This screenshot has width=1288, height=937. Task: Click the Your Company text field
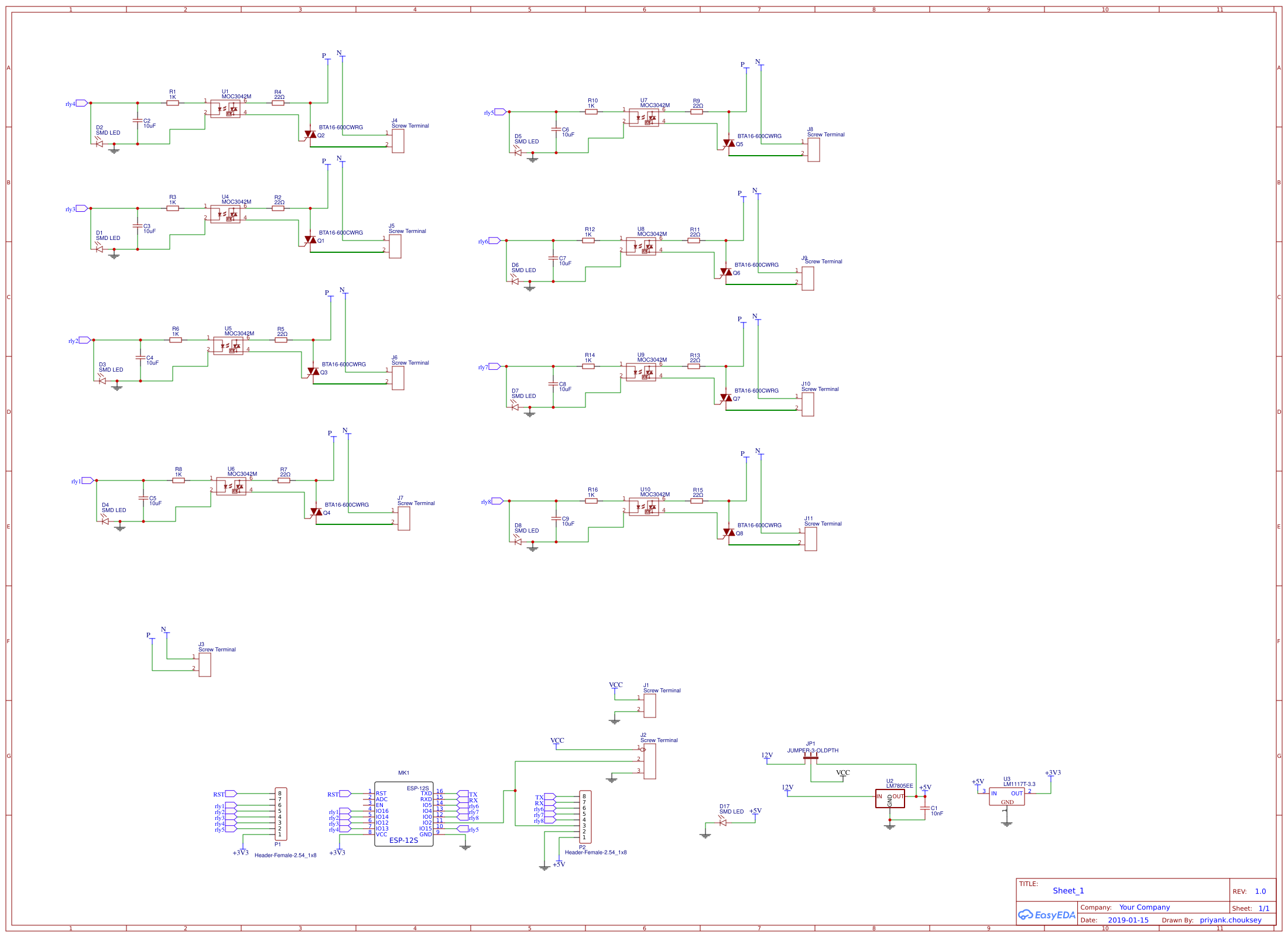1144,907
